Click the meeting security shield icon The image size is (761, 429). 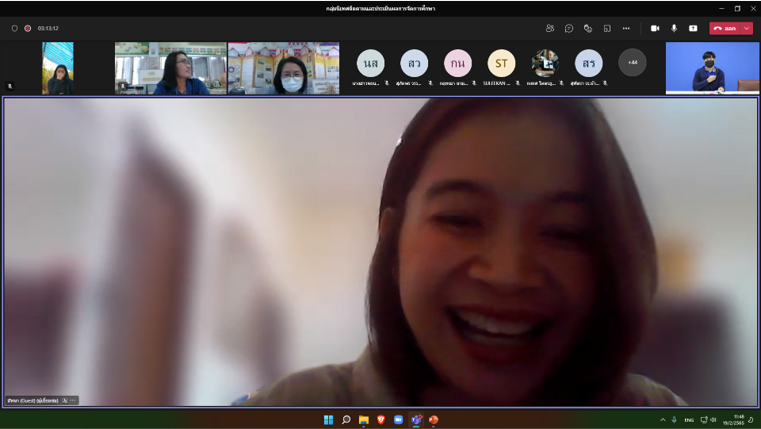(x=15, y=28)
